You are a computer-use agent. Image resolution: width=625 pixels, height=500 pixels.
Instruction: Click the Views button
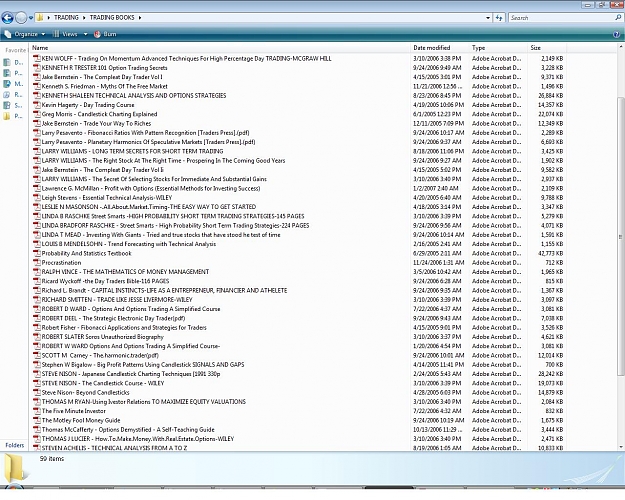(66, 34)
